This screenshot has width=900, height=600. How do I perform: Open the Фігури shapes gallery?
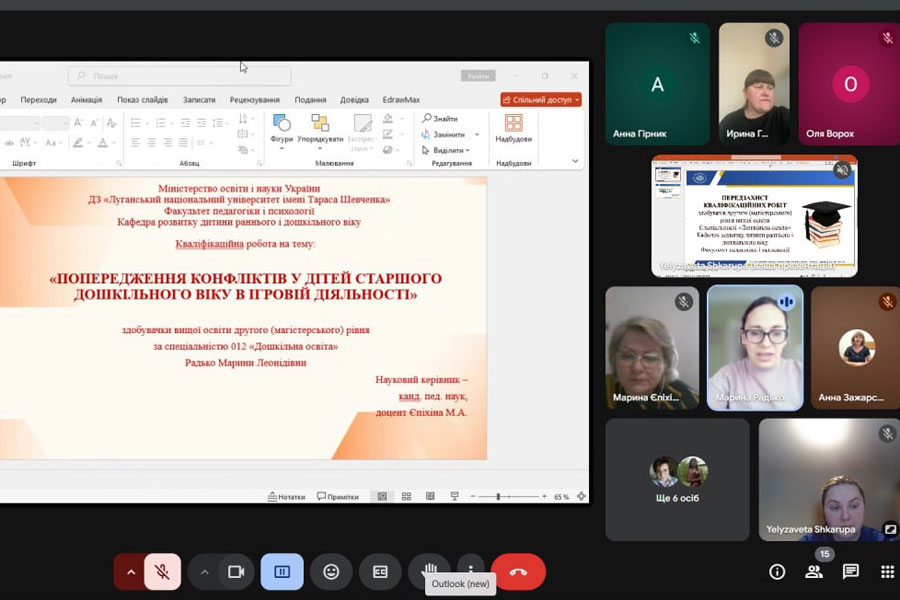pyautogui.click(x=281, y=132)
